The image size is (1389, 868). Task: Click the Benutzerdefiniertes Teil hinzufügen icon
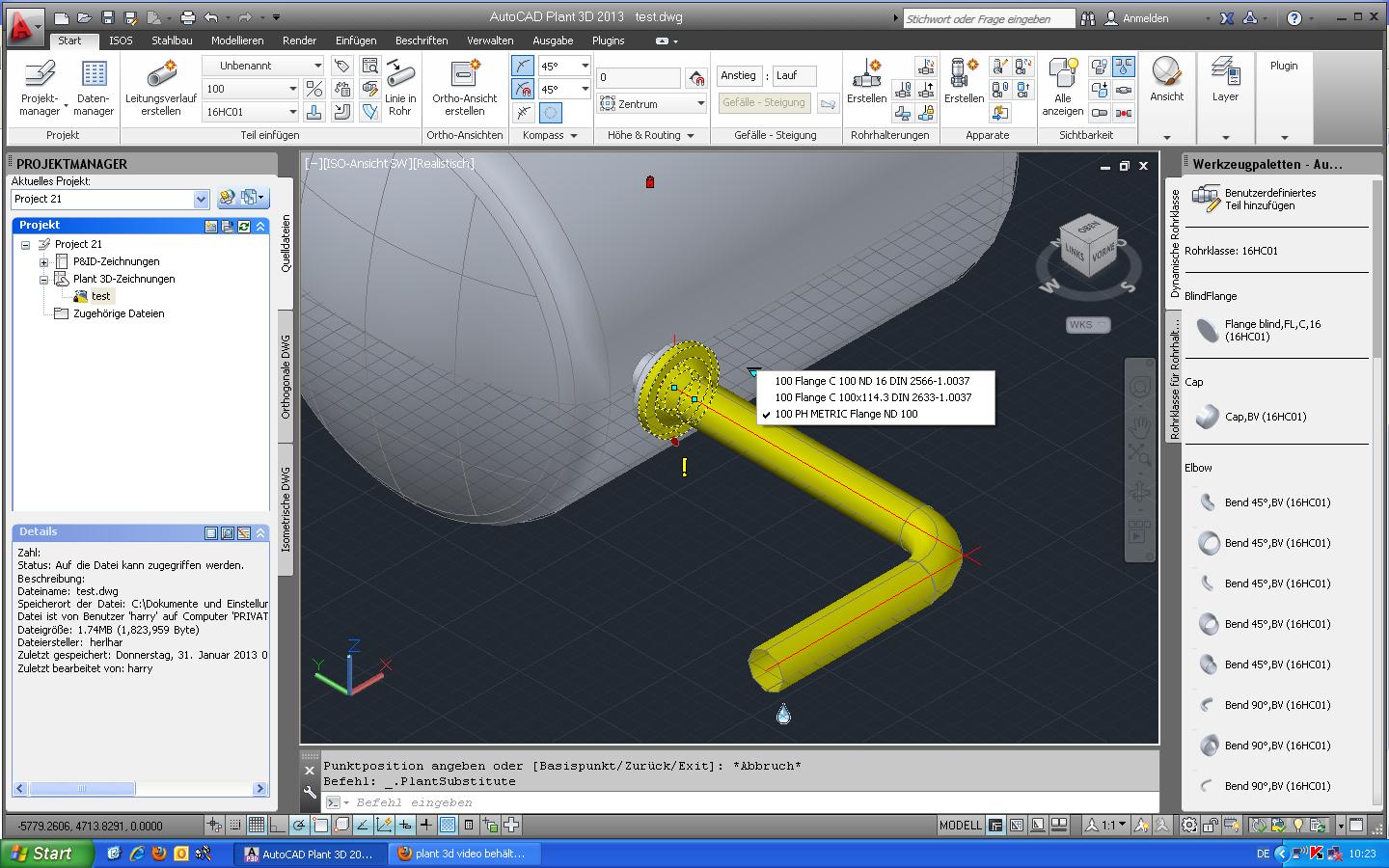[x=1206, y=199]
